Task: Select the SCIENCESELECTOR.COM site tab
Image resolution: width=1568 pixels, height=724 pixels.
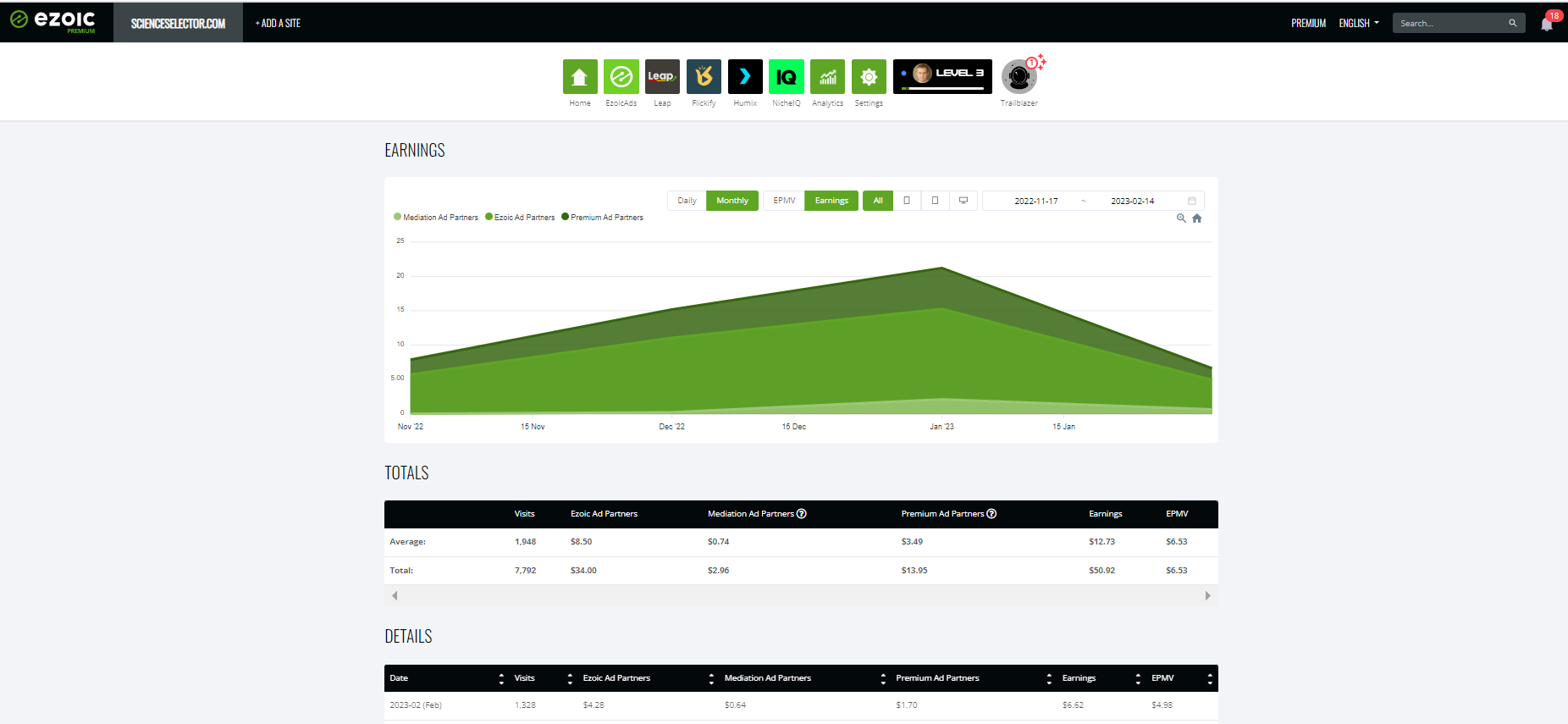Action: [178, 23]
